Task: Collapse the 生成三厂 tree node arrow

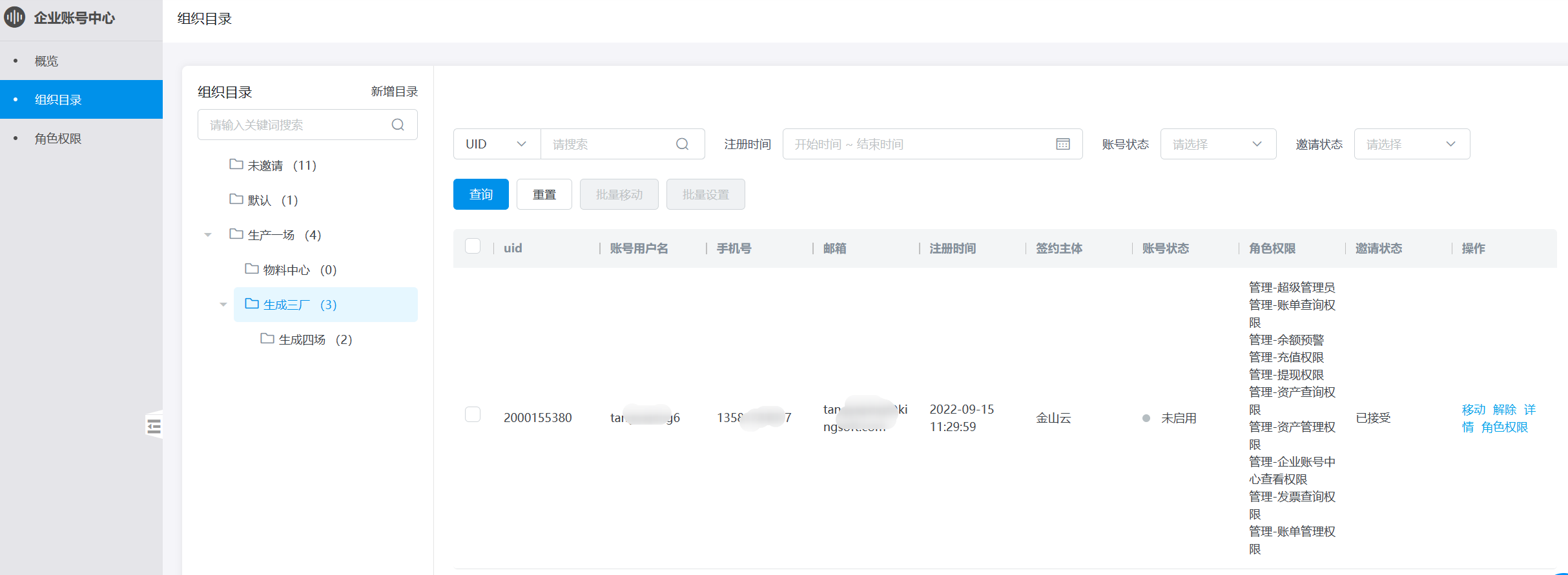Action: click(x=223, y=305)
